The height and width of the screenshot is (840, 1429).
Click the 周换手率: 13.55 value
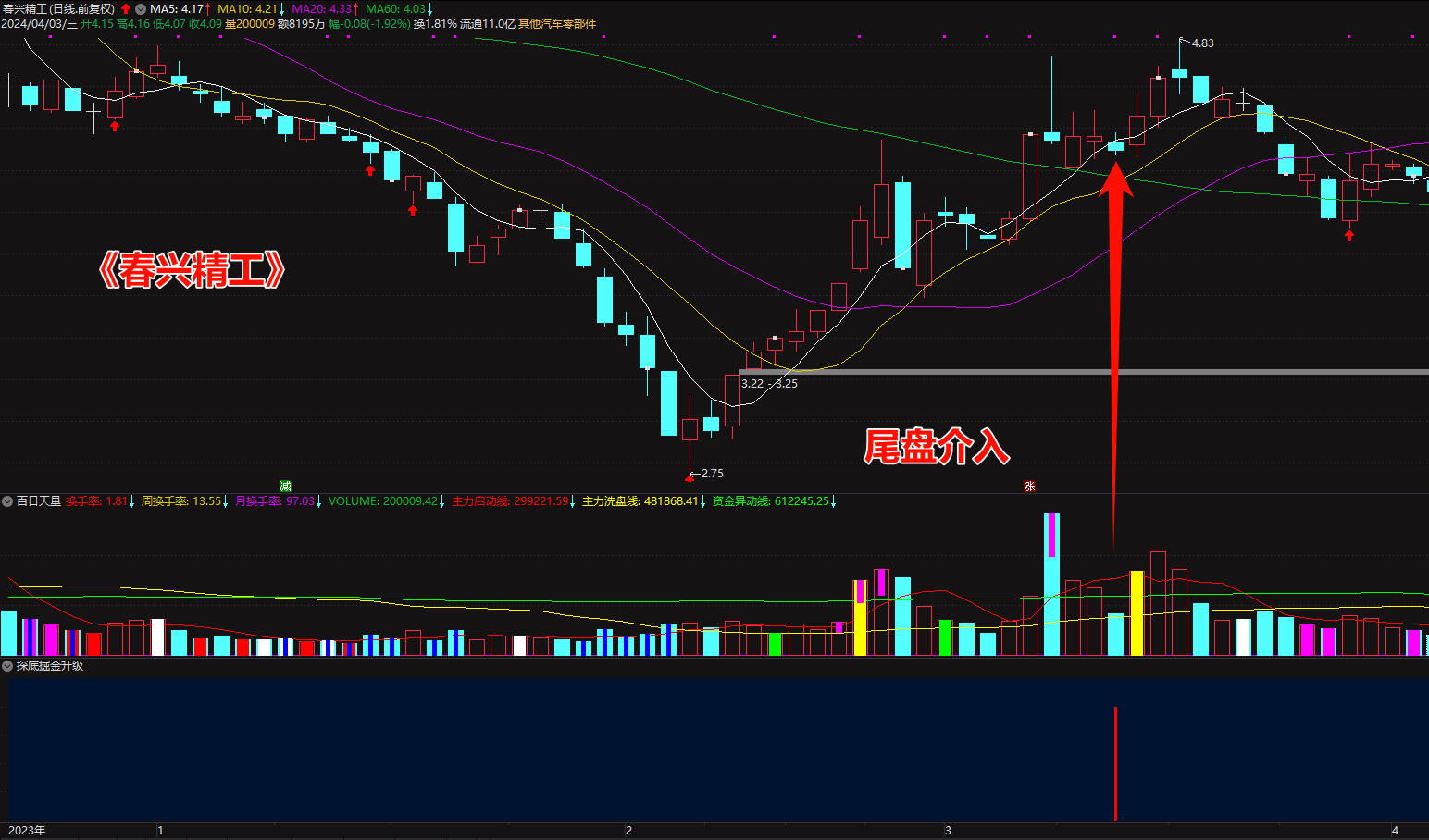point(181,501)
